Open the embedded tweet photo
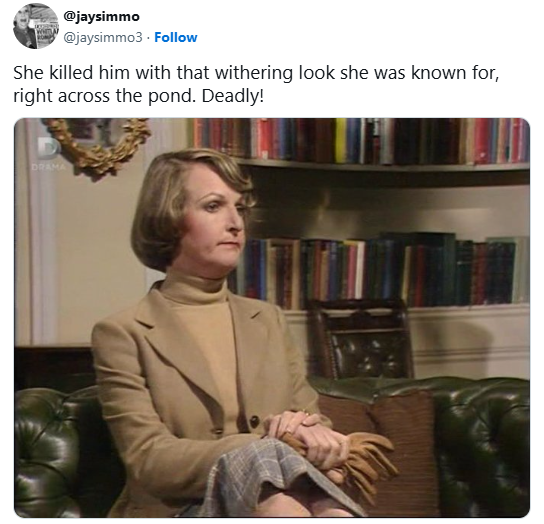The height and width of the screenshot is (524, 544). (x=272, y=318)
